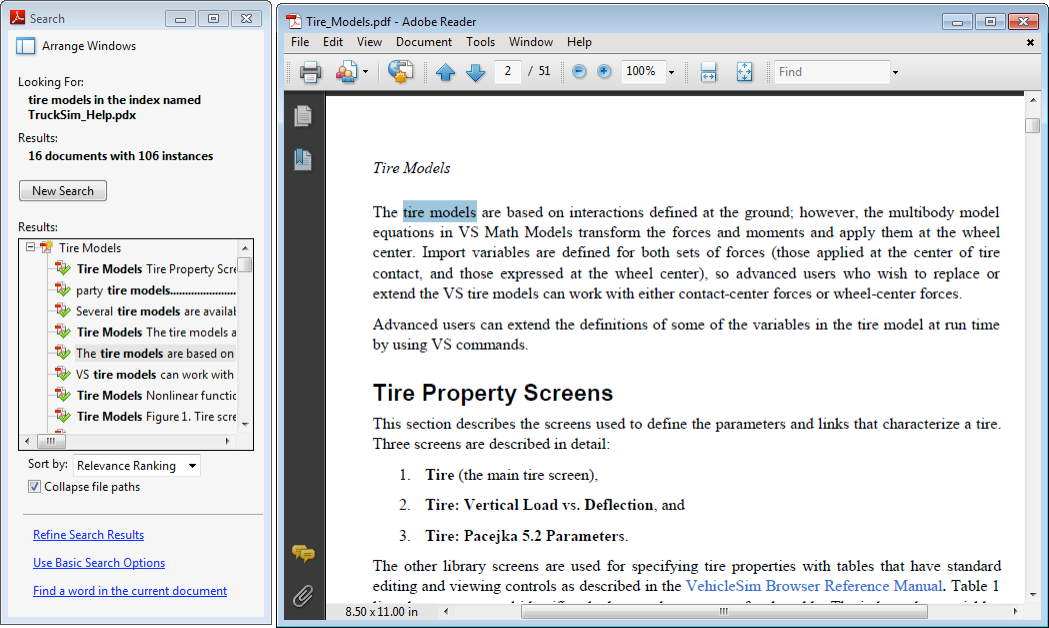
Task: Open the zoom percentage dropdown arrow
Action: point(672,72)
